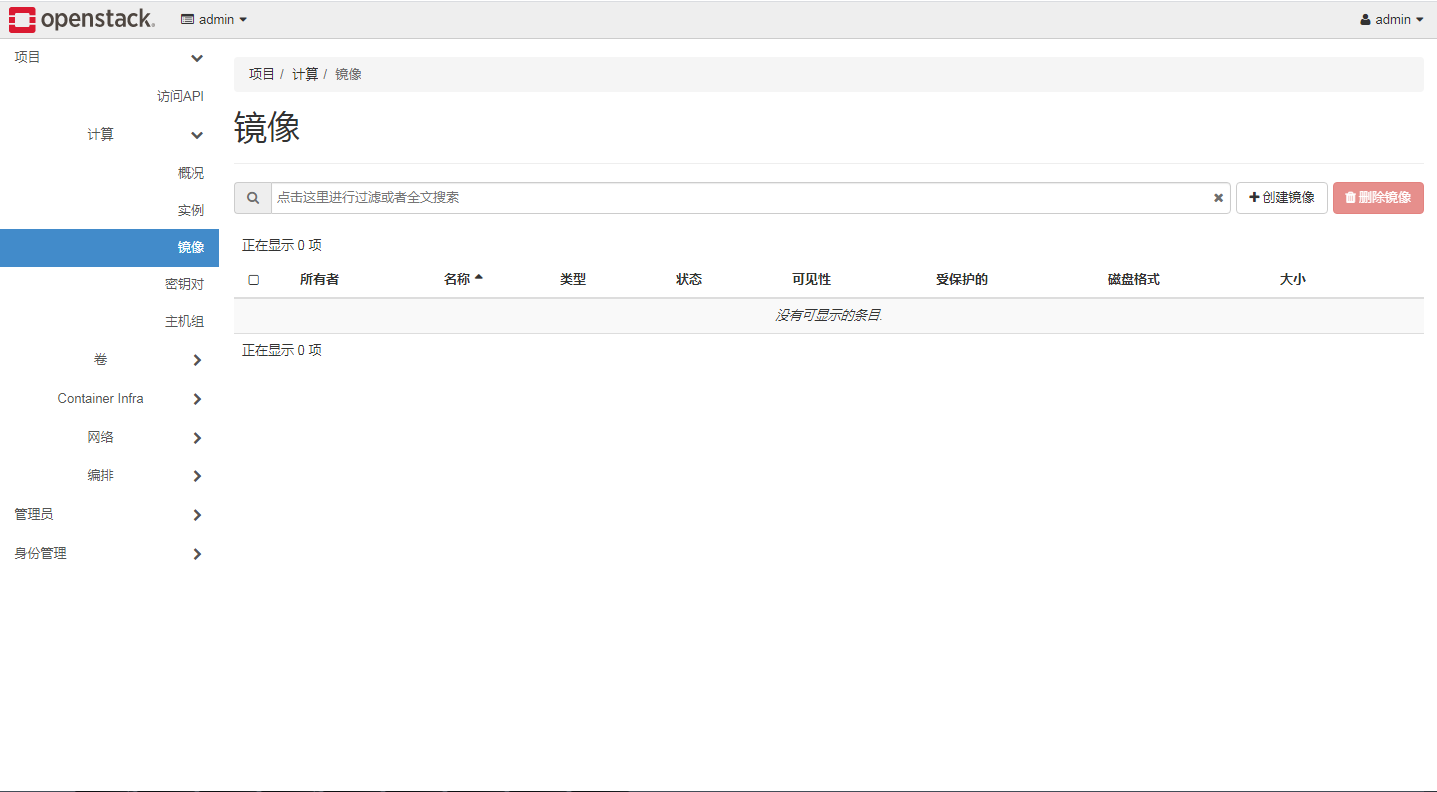Click the 类型 column header
The height and width of the screenshot is (792, 1437).
click(573, 279)
